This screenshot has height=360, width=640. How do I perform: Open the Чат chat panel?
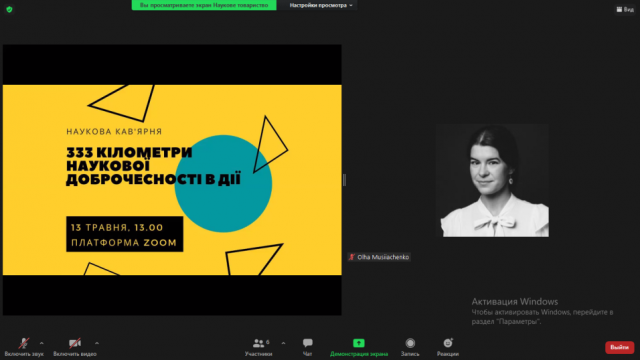point(308,347)
